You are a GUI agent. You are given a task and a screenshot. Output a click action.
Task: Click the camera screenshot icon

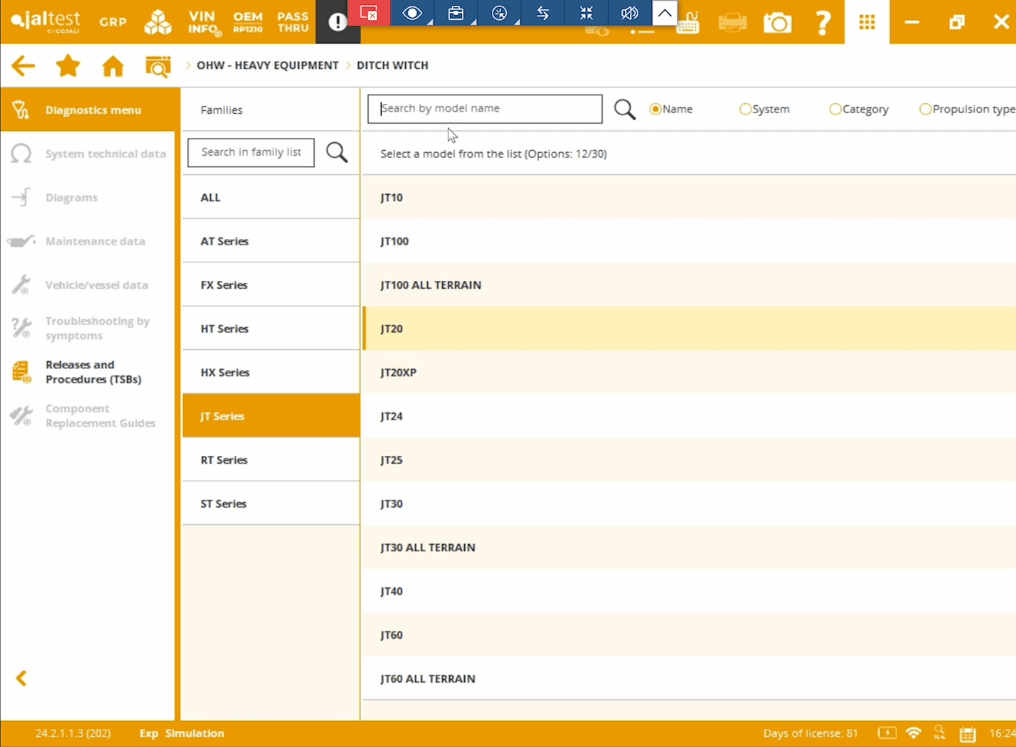[777, 23]
